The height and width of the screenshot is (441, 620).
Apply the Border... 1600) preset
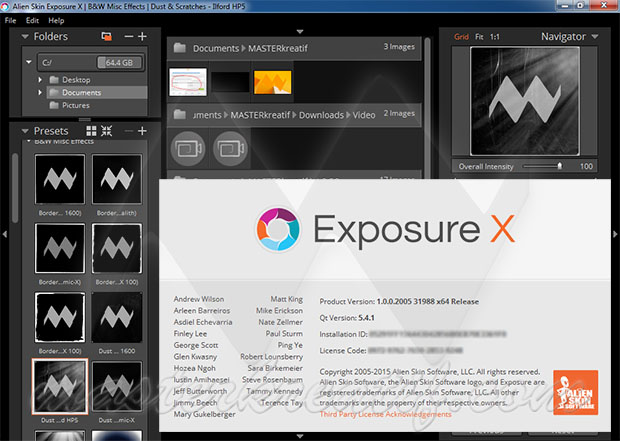click(x=60, y=179)
